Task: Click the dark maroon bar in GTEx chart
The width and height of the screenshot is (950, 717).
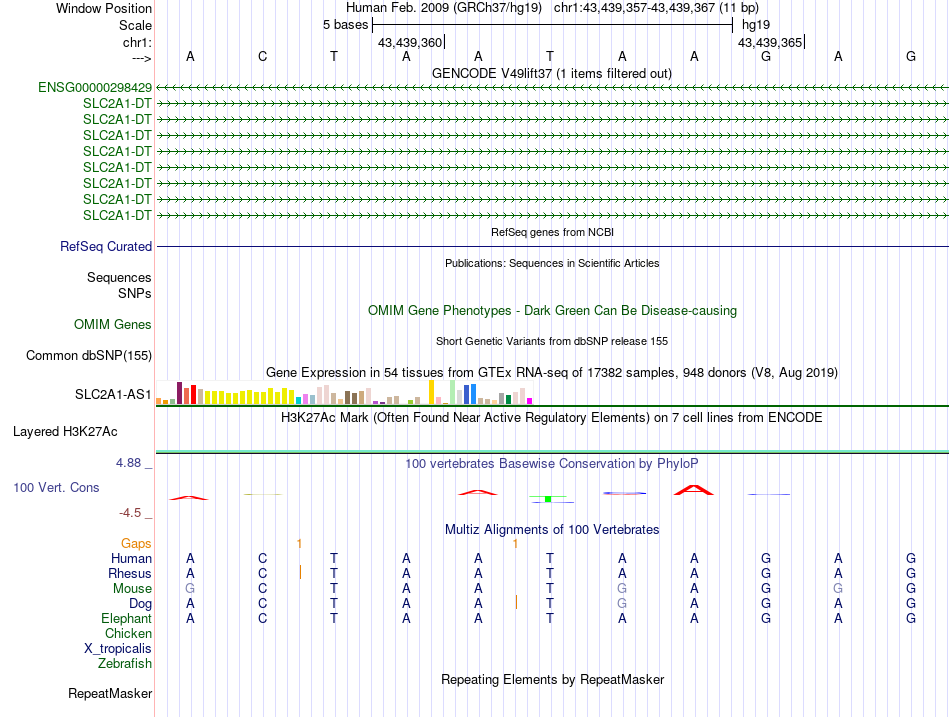Action: pos(179,393)
